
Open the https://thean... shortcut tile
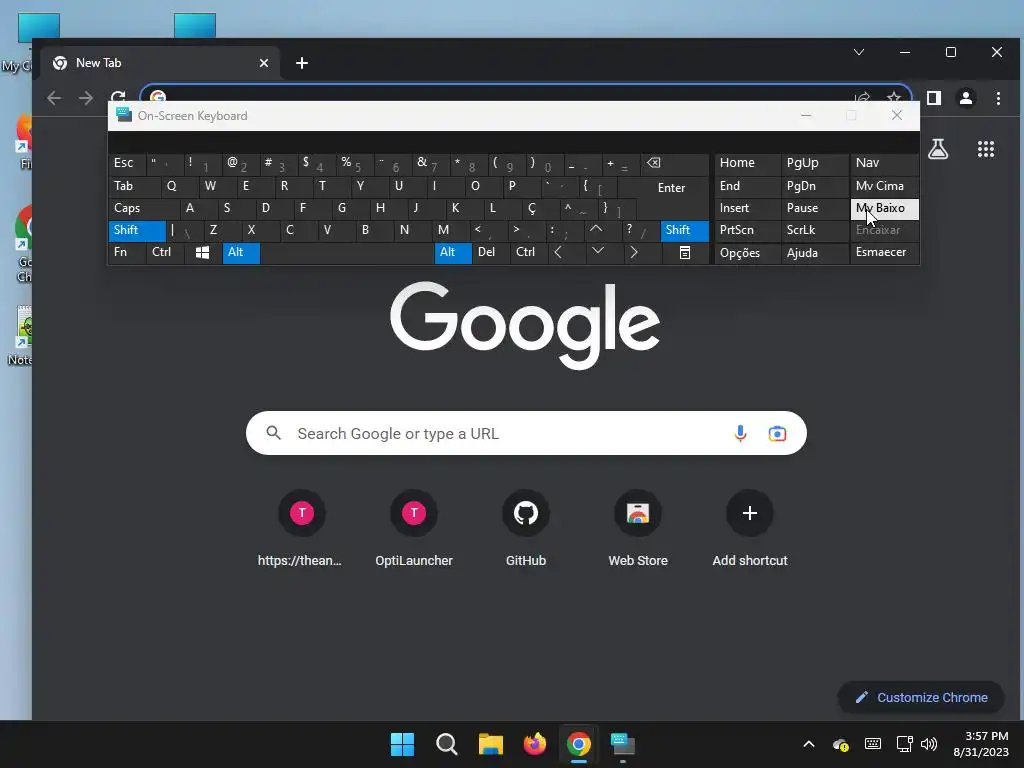coord(300,529)
